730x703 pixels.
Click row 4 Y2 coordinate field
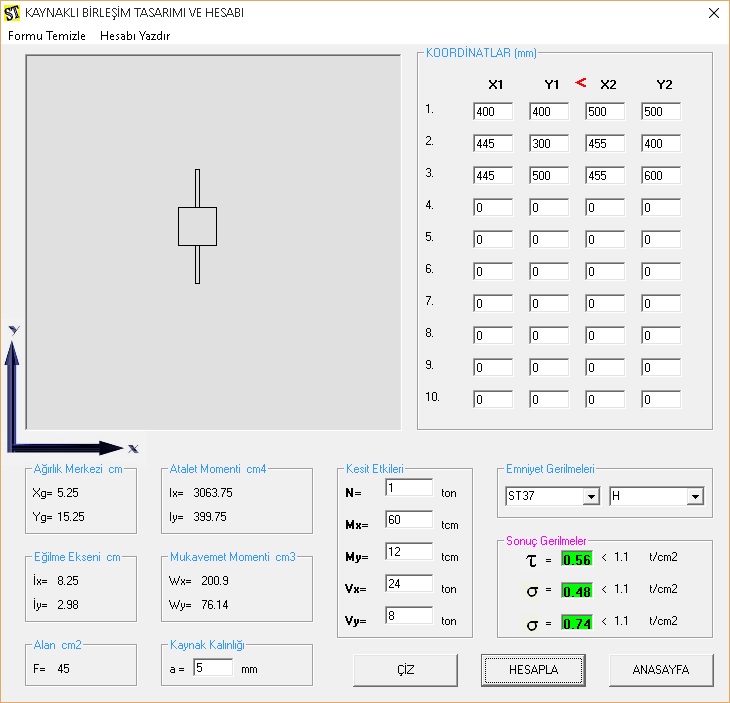(661, 208)
